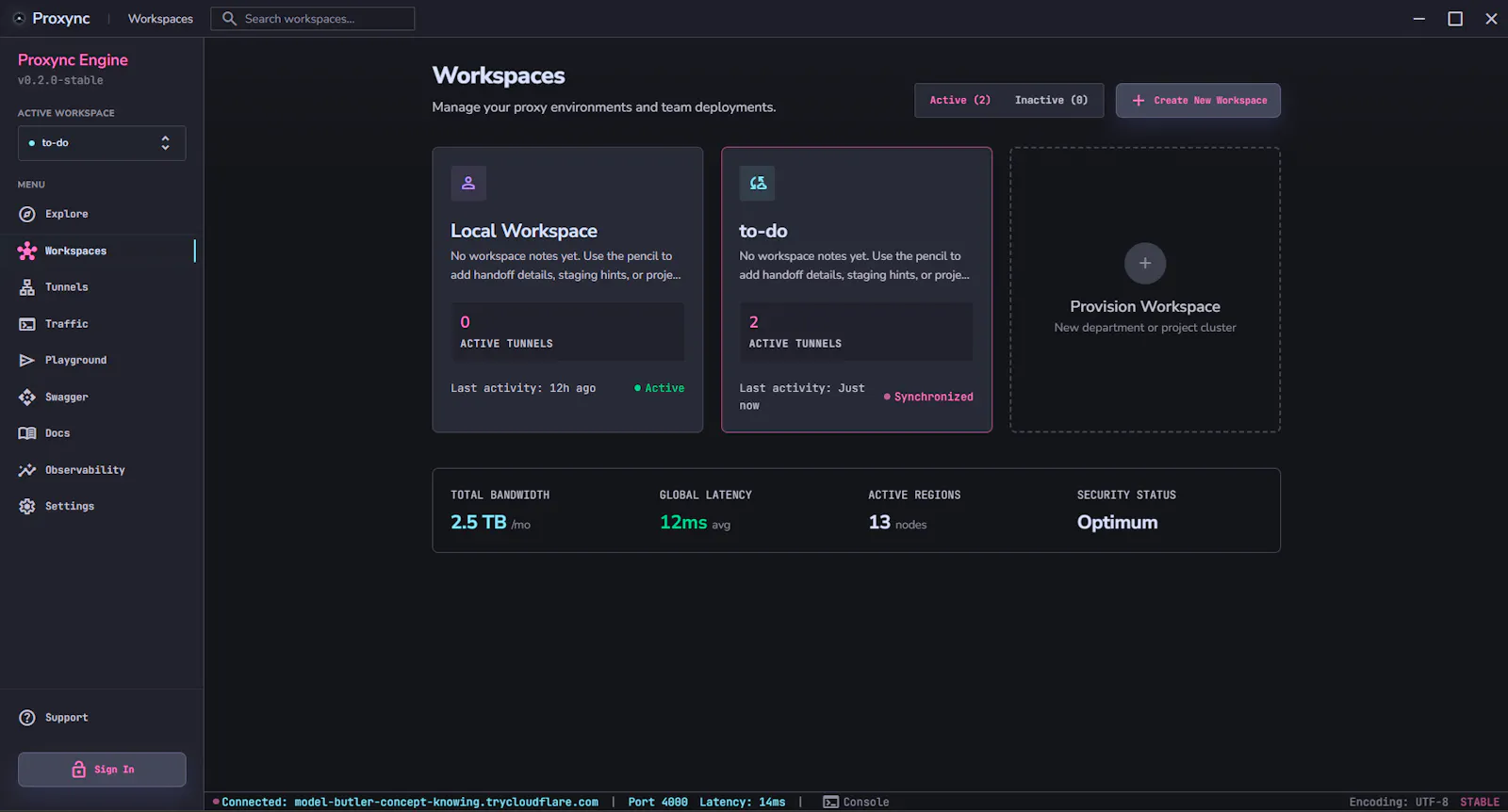This screenshot has width=1508, height=812.
Task: Focus the Search workspaces field
Action: tap(313, 19)
